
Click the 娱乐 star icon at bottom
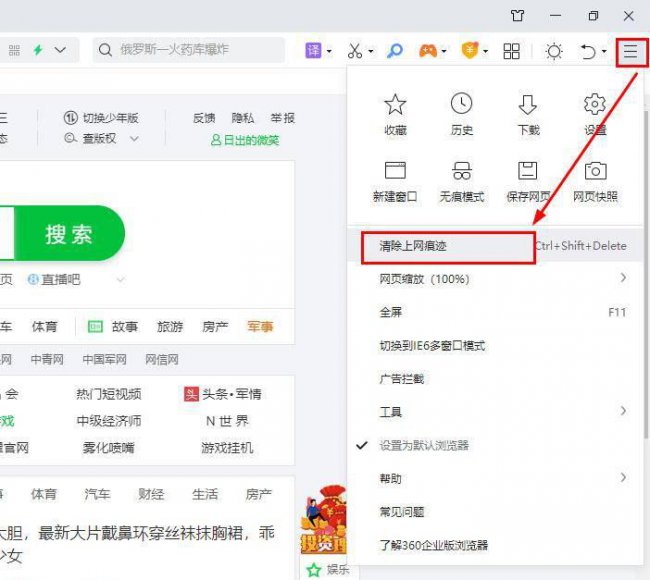point(314,570)
